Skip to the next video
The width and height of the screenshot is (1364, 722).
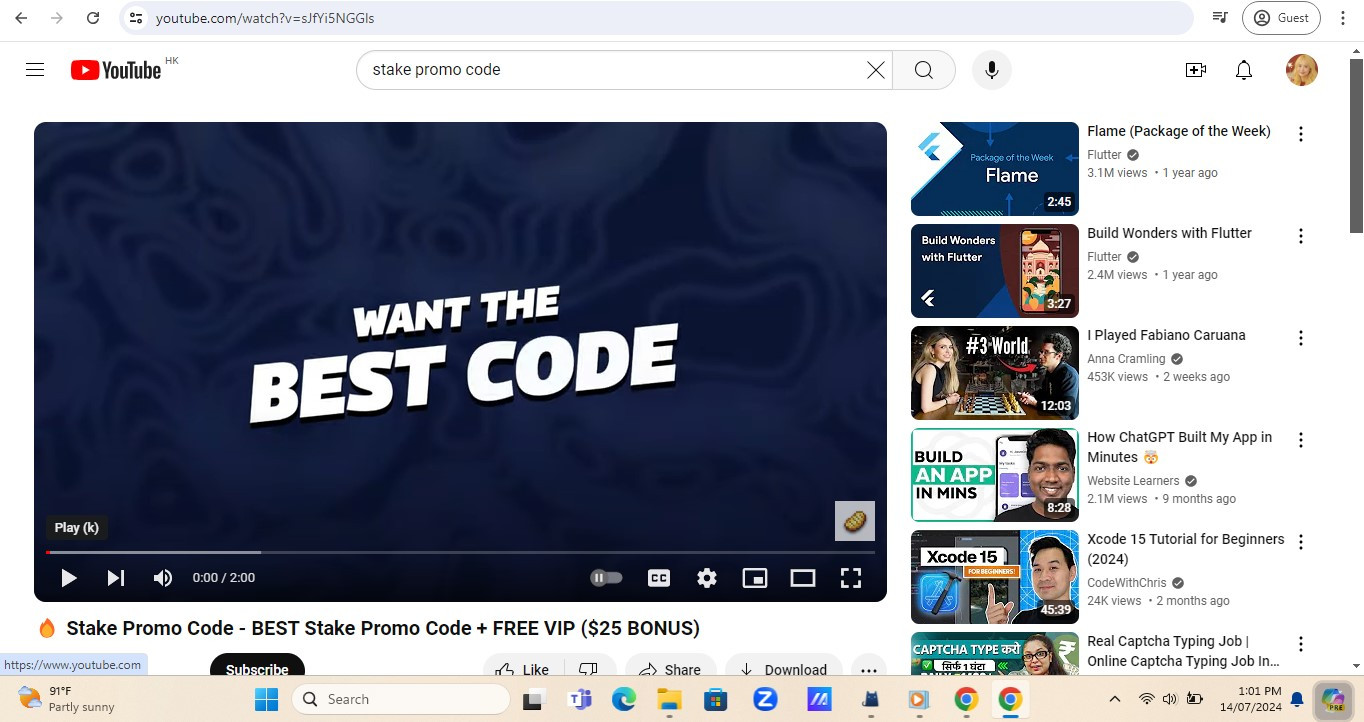click(116, 578)
